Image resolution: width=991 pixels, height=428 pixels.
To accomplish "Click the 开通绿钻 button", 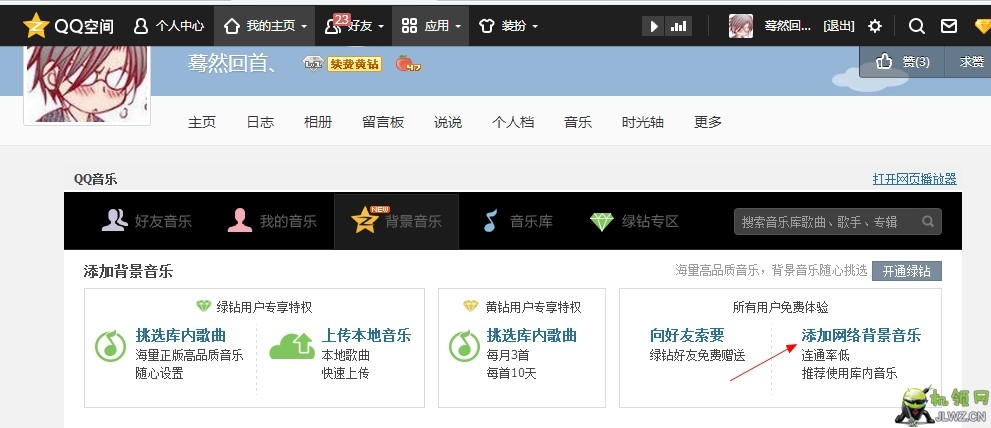I will click(907, 271).
